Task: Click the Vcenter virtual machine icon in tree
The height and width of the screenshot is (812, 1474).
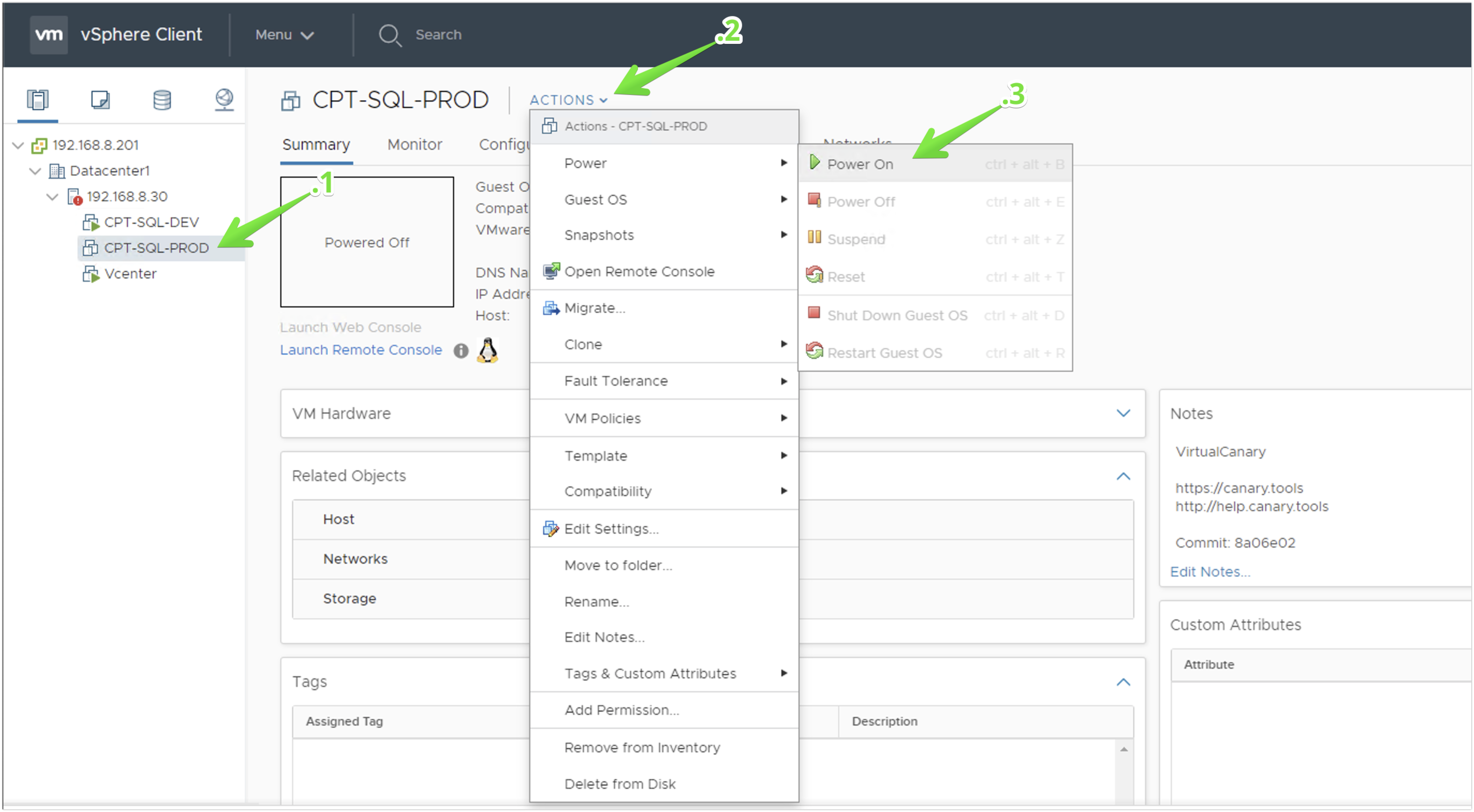Action: tap(90, 274)
